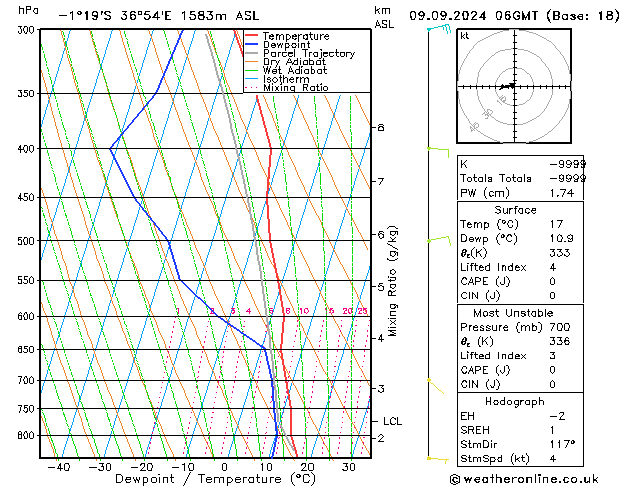Click the 500 hPa pressure axis label
Viewport: 629px width, 486px height.
(x=28, y=241)
